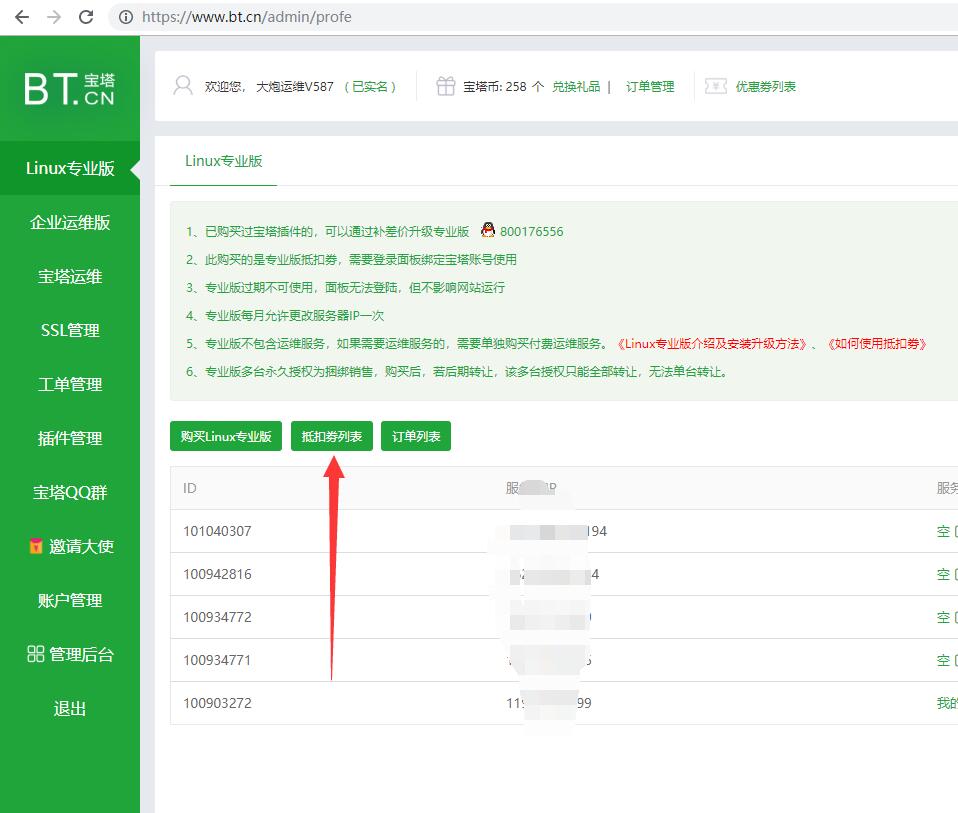Click the QQ penguin icon
Screen dimensions: 958x813
(488, 230)
